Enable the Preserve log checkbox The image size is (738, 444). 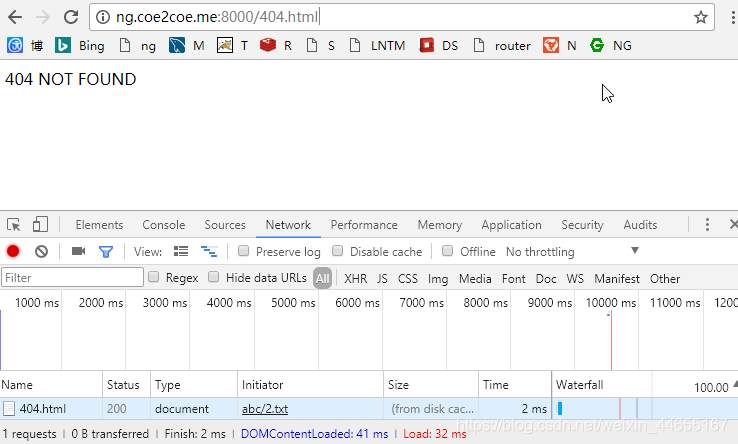243,250
